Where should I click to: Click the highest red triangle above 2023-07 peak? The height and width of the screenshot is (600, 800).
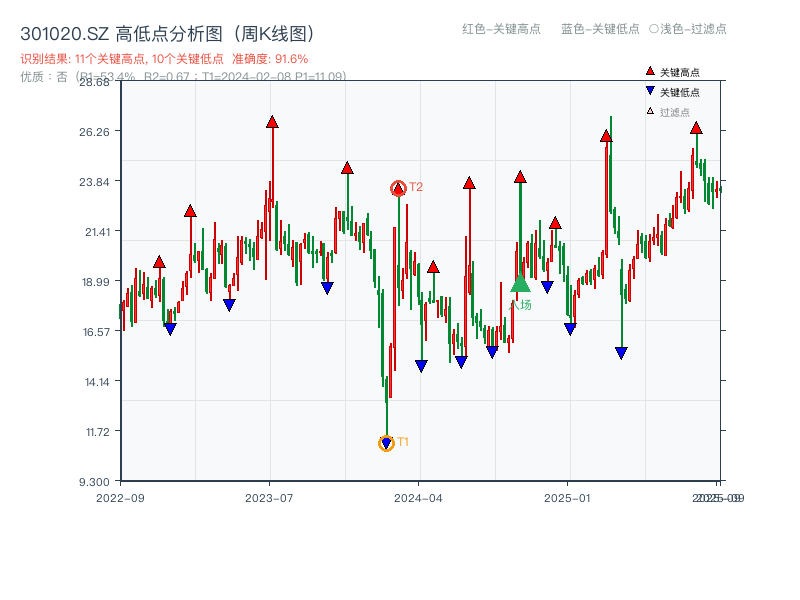point(270,122)
